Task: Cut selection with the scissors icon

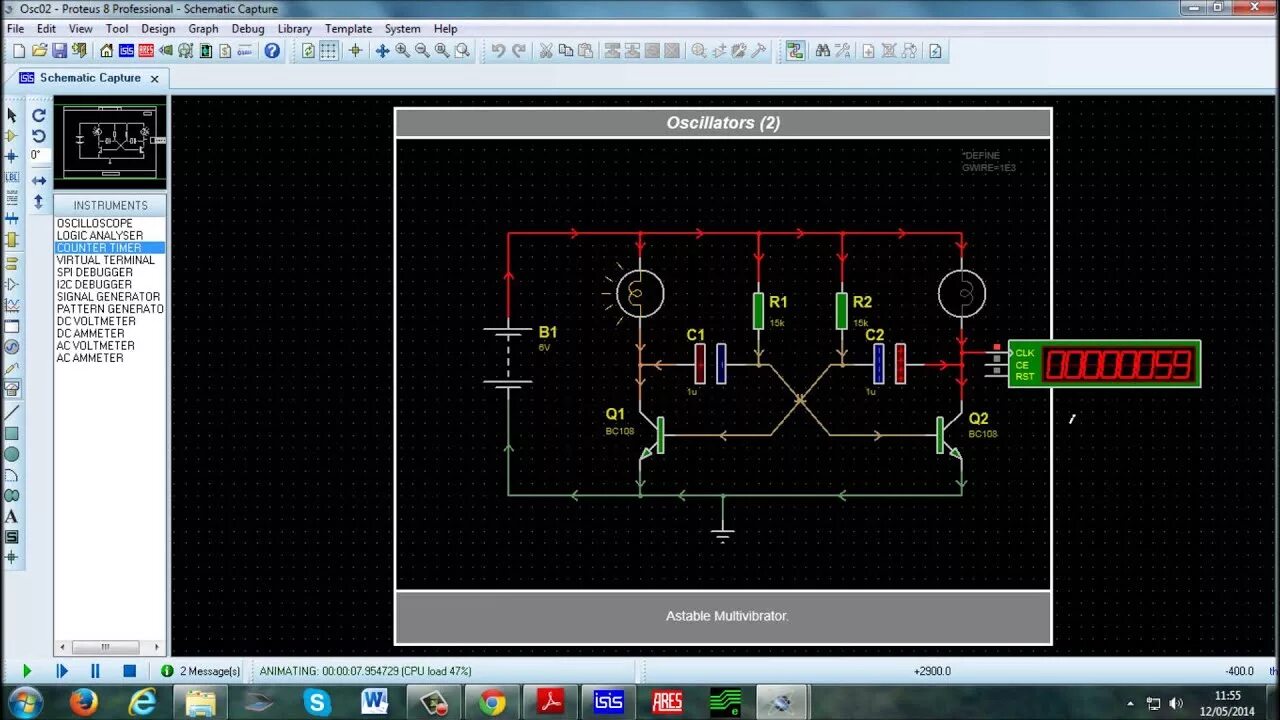Action: pyautogui.click(x=546, y=50)
